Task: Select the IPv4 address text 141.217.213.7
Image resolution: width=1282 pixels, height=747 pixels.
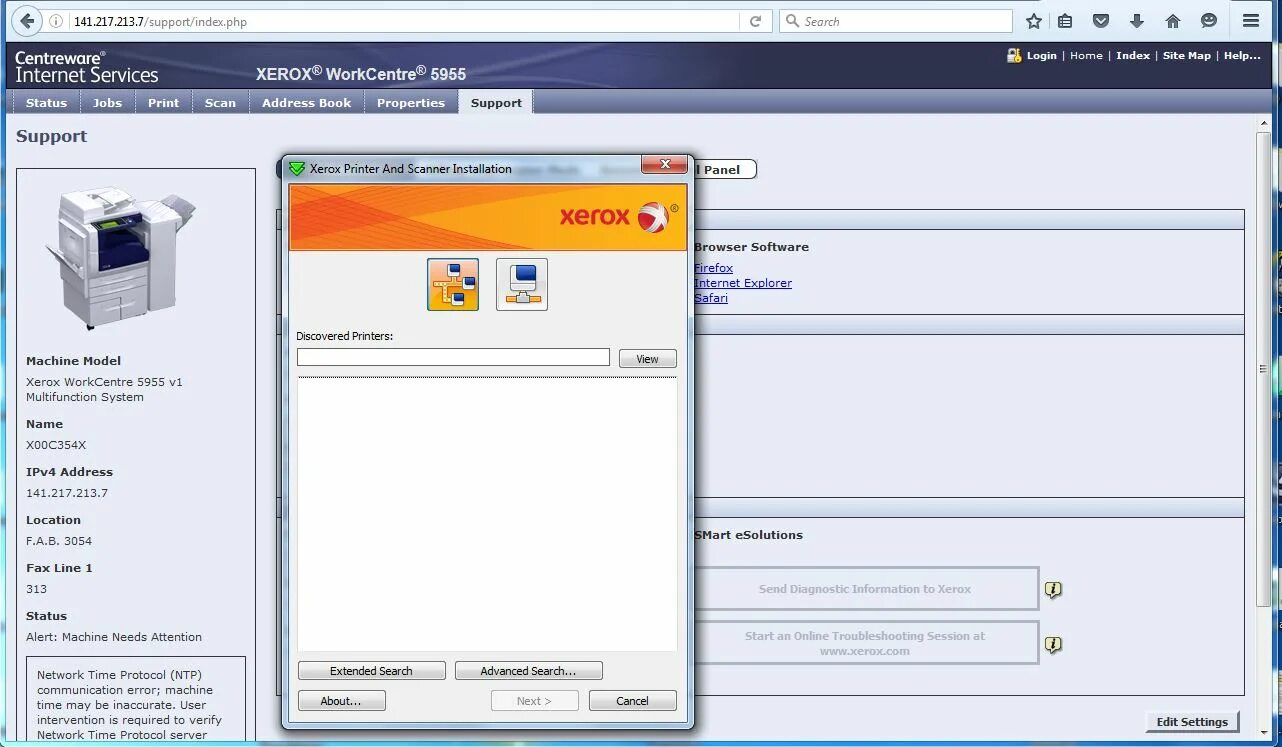Action: [x=67, y=493]
